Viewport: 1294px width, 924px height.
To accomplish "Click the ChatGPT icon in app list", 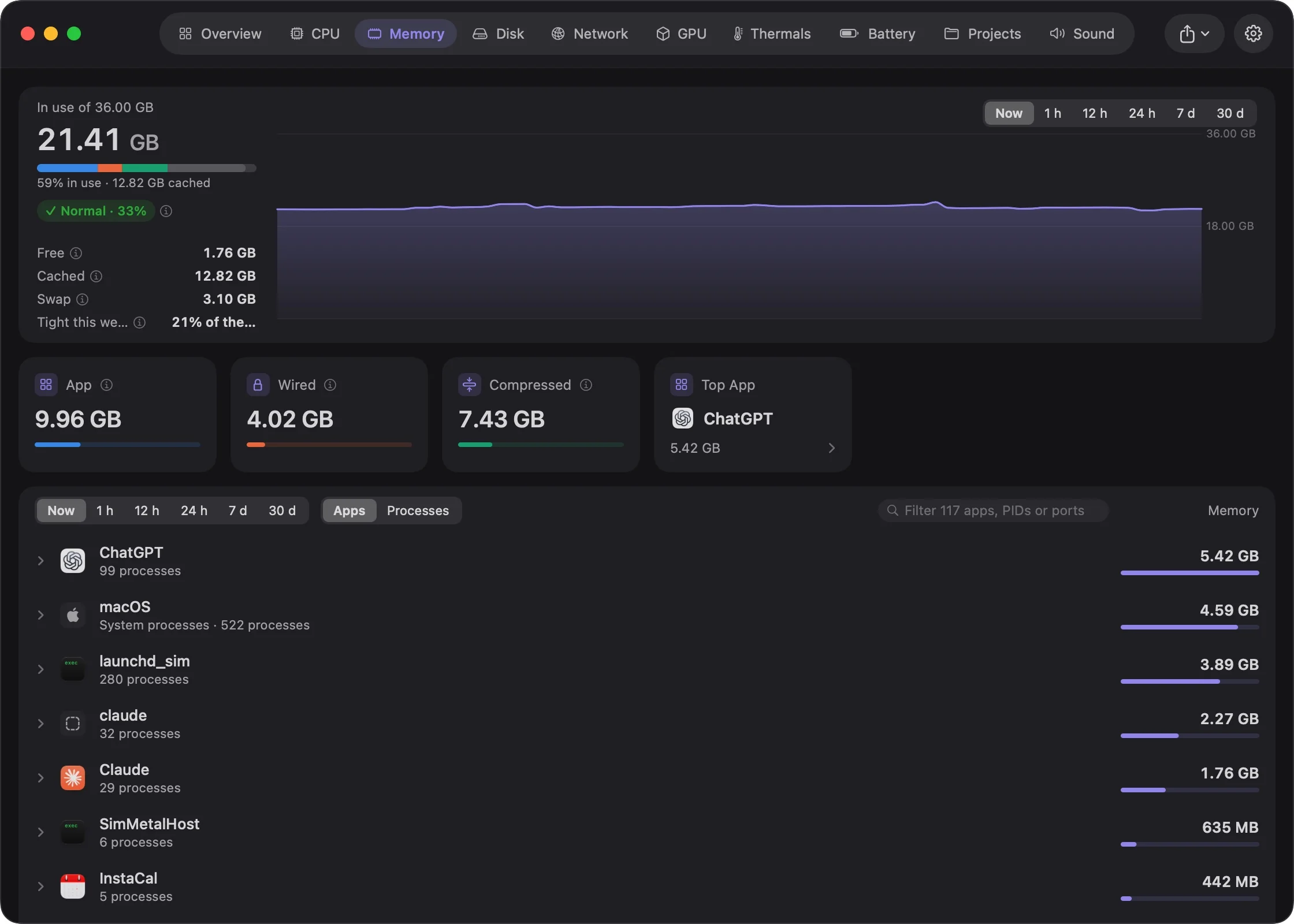I will [x=73, y=561].
